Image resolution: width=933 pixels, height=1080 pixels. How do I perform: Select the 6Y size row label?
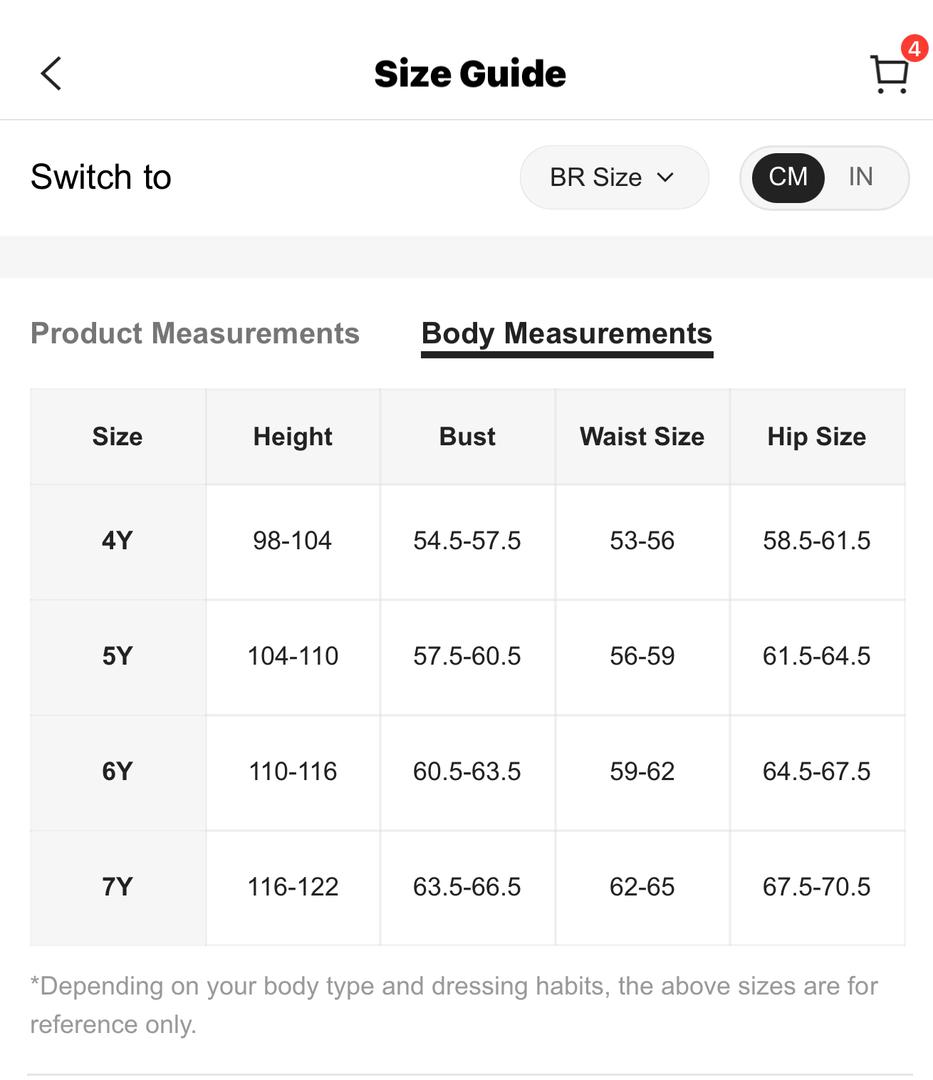pos(117,772)
